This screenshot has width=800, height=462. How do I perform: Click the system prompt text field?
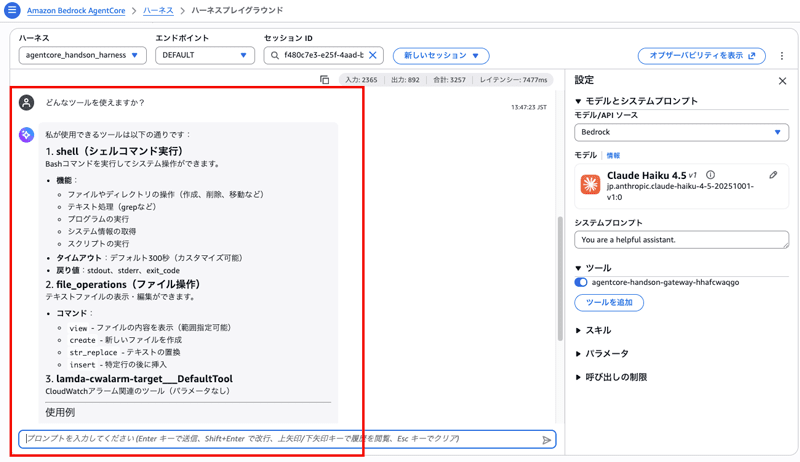click(x=681, y=240)
